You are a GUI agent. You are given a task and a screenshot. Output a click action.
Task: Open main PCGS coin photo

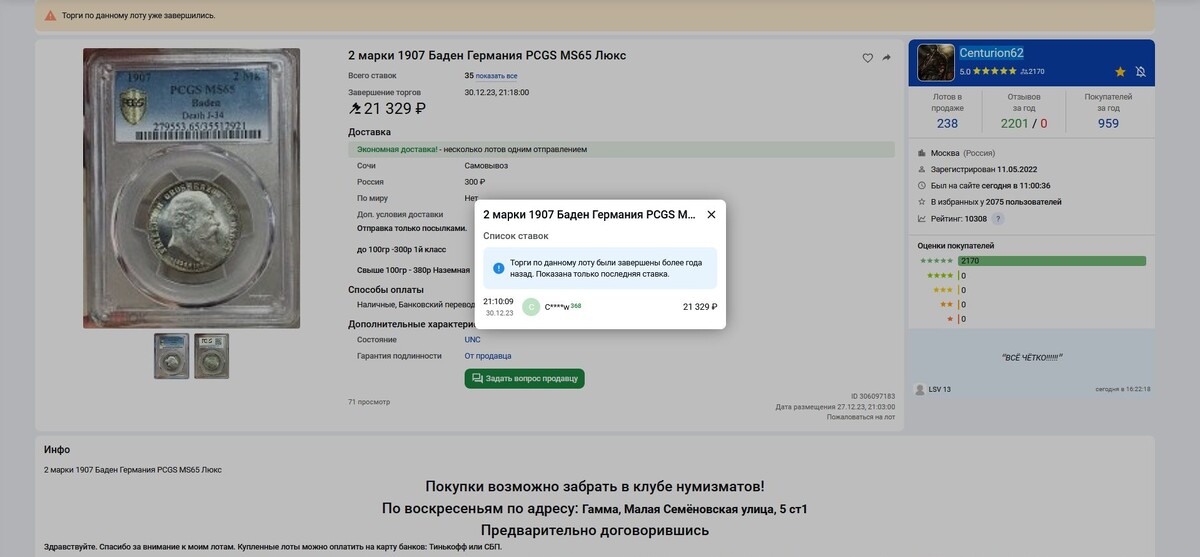(x=191, y=188)
